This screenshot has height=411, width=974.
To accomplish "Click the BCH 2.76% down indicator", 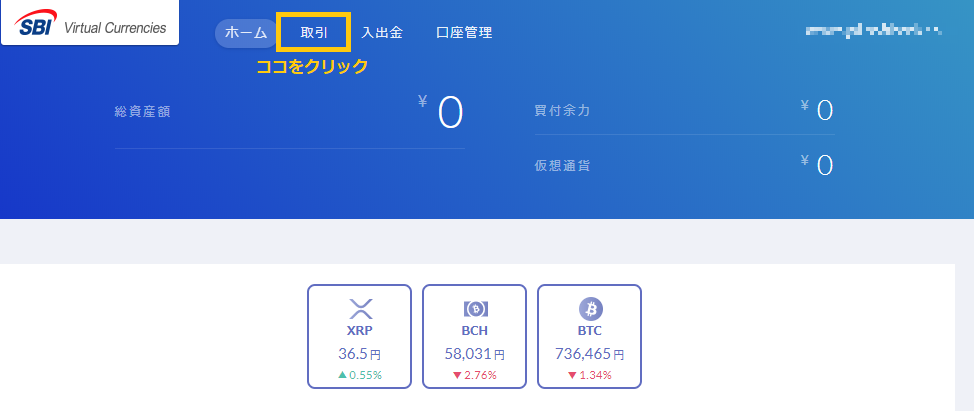I will [475, 374].
